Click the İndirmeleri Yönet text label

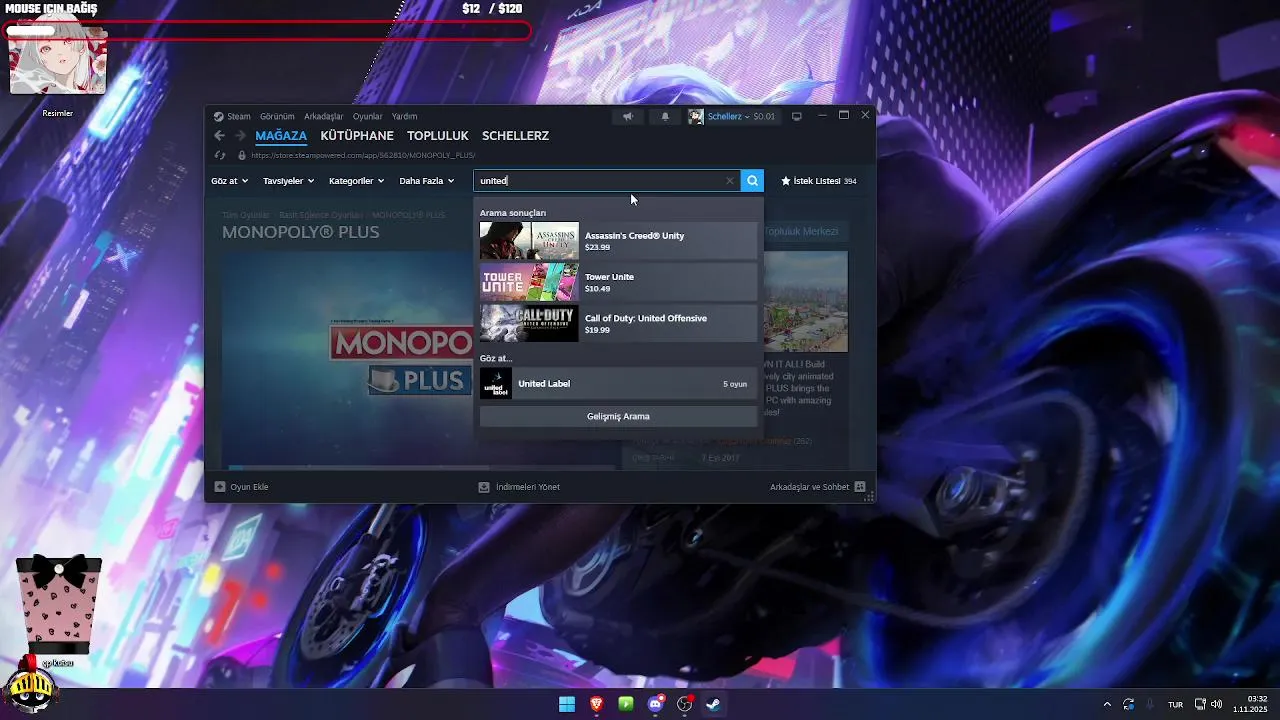point(528,487)
